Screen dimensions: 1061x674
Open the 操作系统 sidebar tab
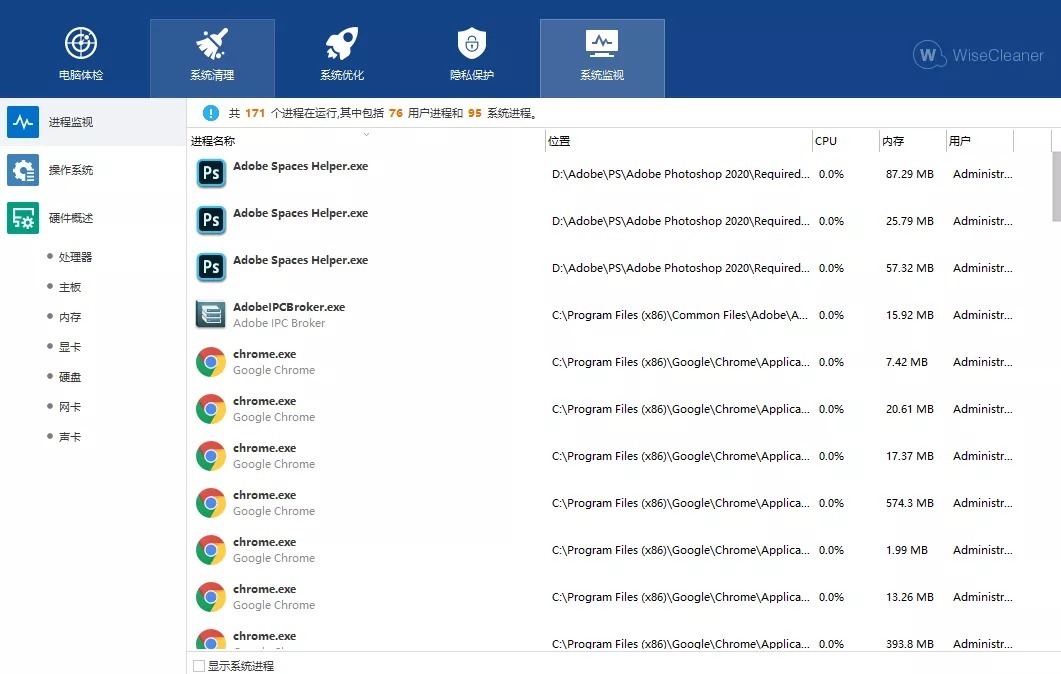pos(71,170)
